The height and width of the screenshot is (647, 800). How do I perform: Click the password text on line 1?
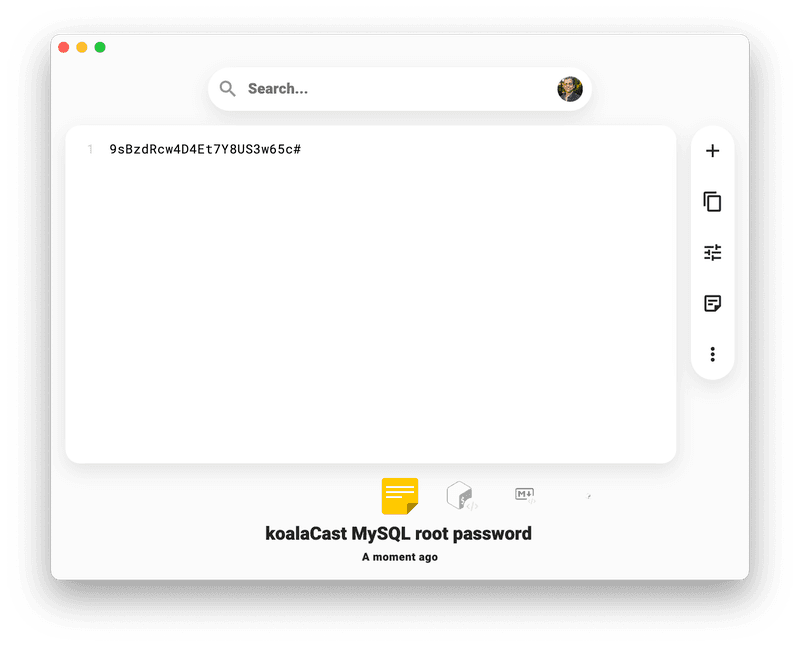tap(205, 149)
